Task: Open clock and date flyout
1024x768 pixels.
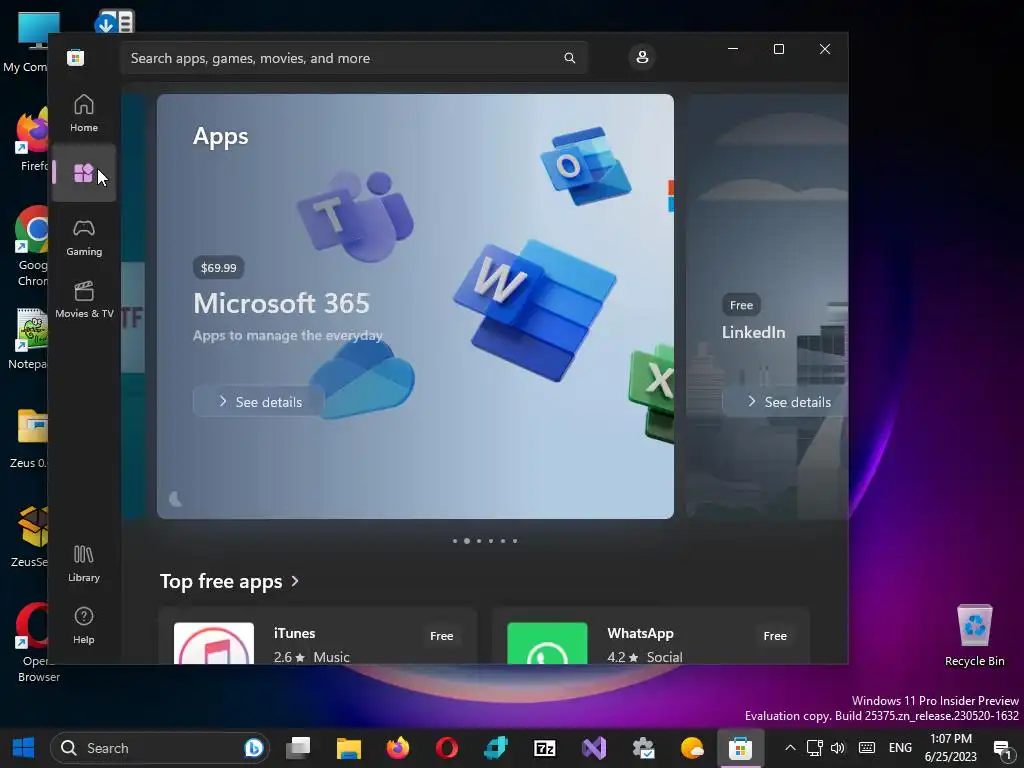Action: (951, 748)
